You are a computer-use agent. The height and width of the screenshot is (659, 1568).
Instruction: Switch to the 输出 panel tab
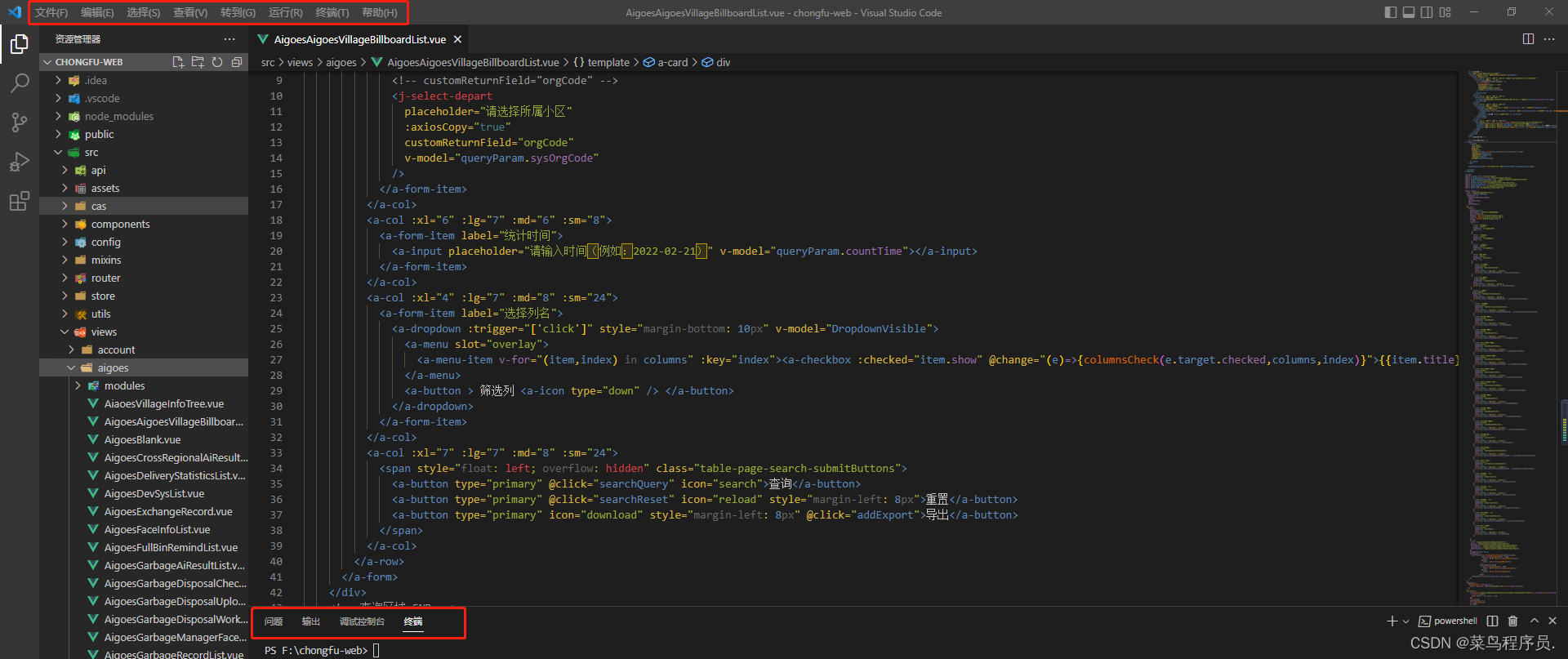click(311, 621)
